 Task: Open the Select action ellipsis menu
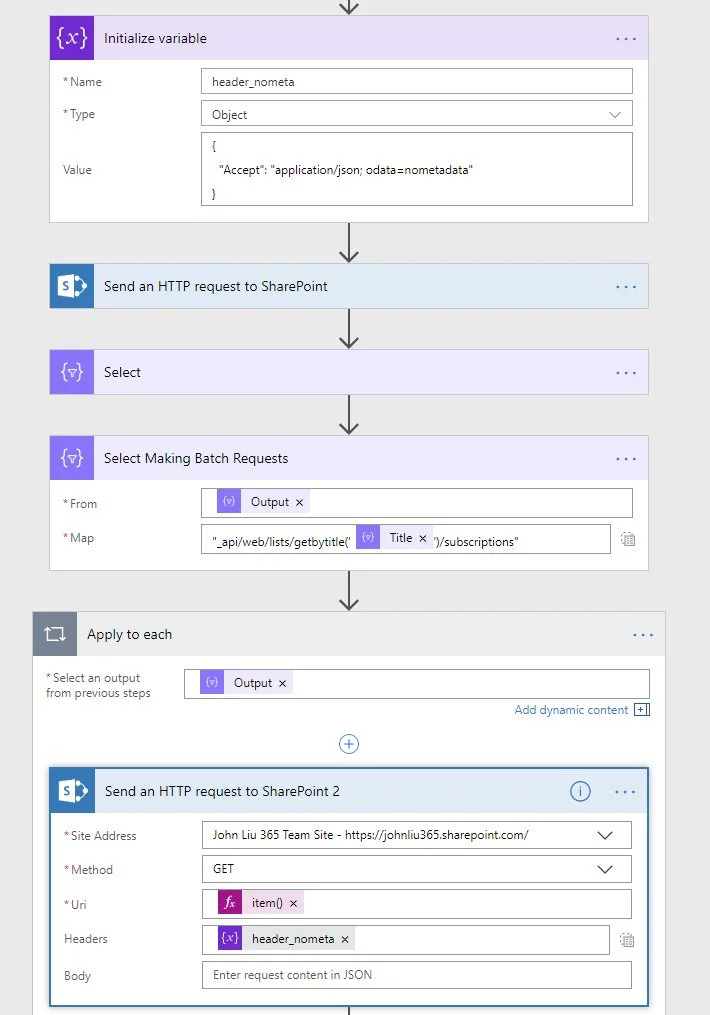pyautogui.click(x=626, y=372)
